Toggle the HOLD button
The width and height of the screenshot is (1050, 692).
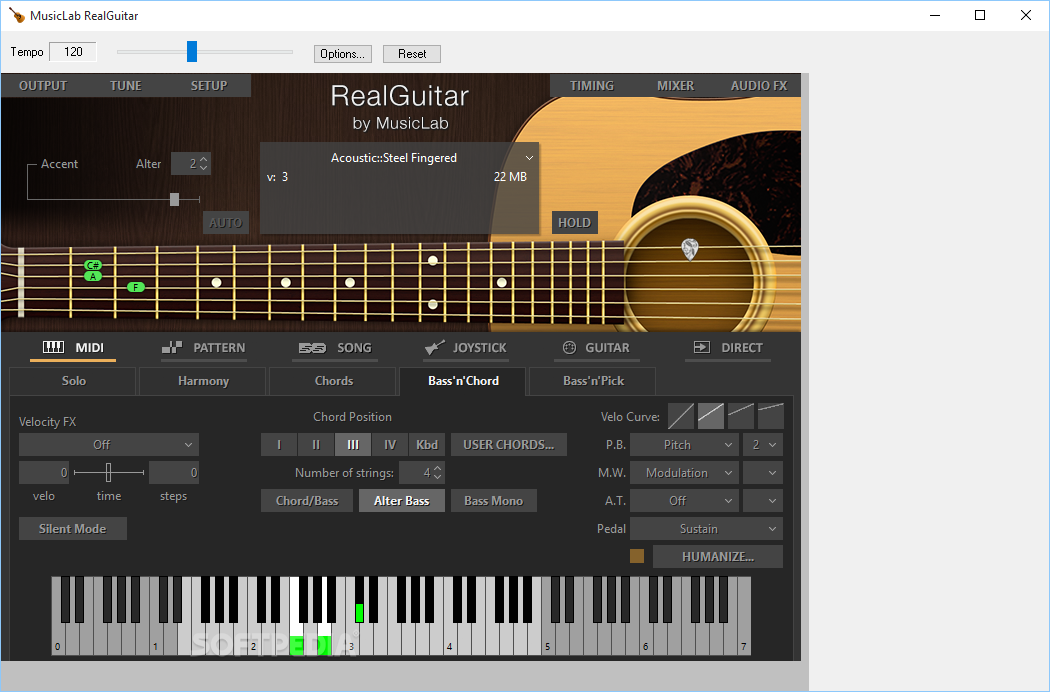(x=575, y=222)
